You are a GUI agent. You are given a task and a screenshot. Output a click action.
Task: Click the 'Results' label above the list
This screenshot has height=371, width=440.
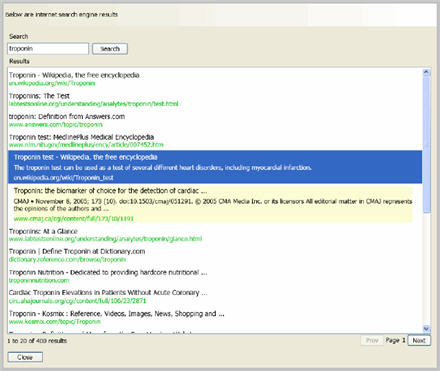click(x=19, y=61)
